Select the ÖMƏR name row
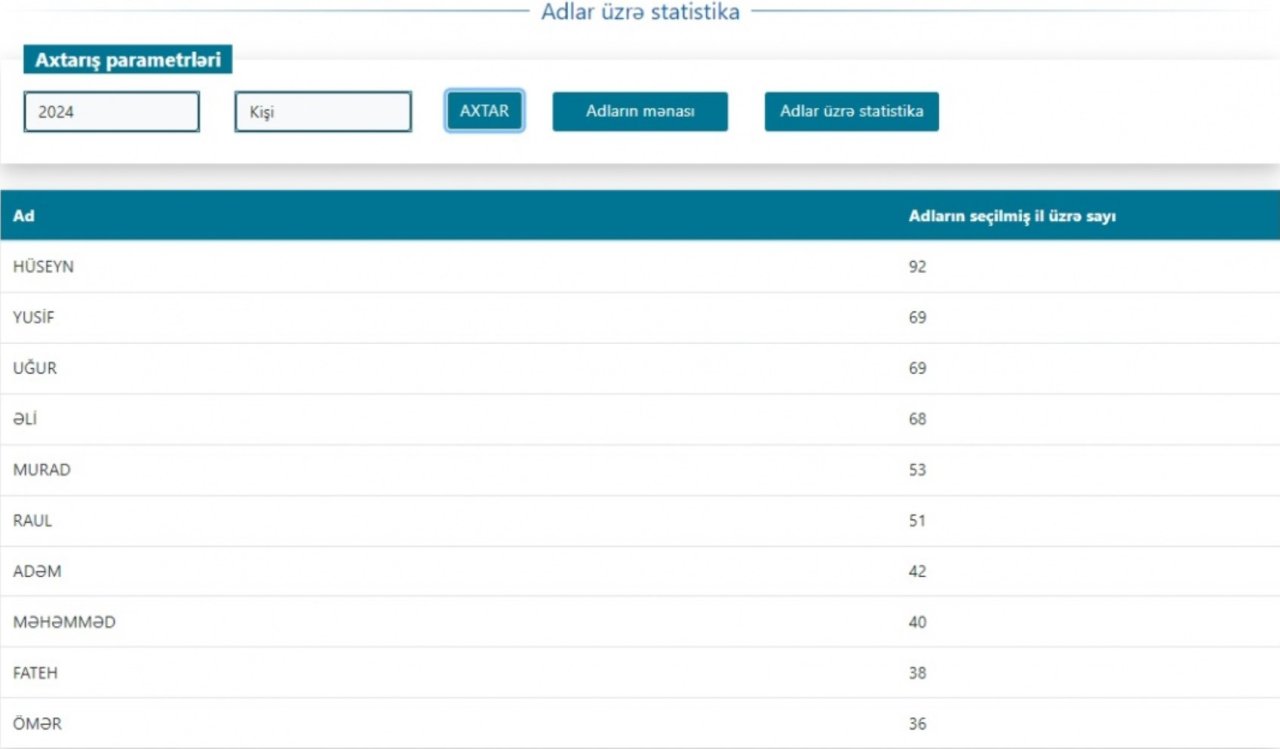The height and width of the screenshot is (749, 1280). click(640, 723)
